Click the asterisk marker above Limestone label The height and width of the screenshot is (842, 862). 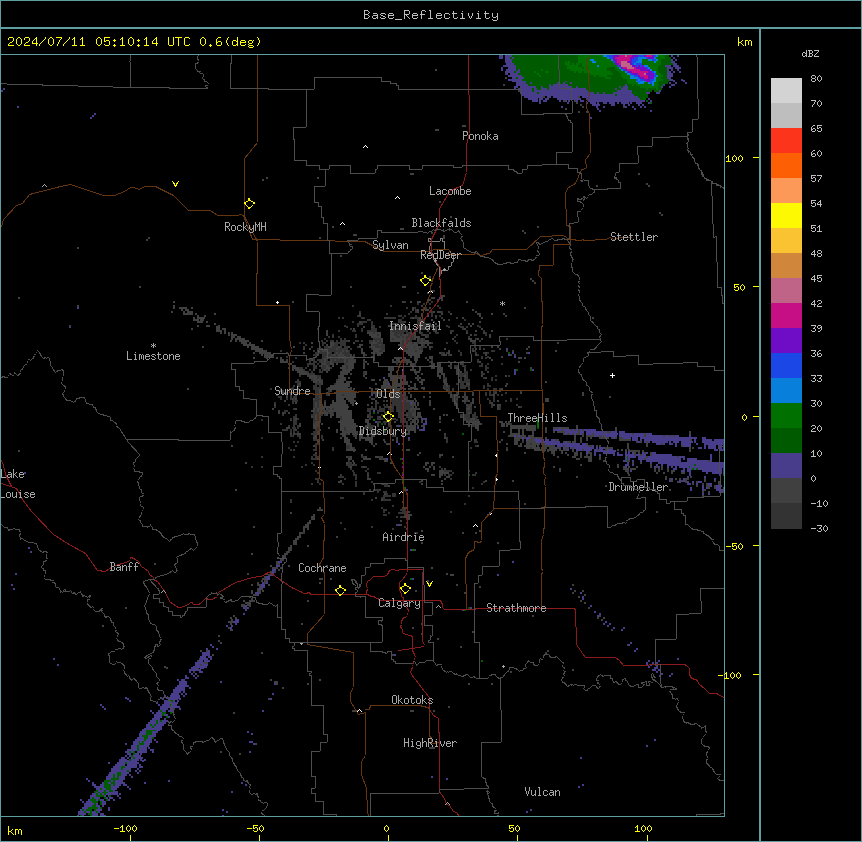pos(153,346)
